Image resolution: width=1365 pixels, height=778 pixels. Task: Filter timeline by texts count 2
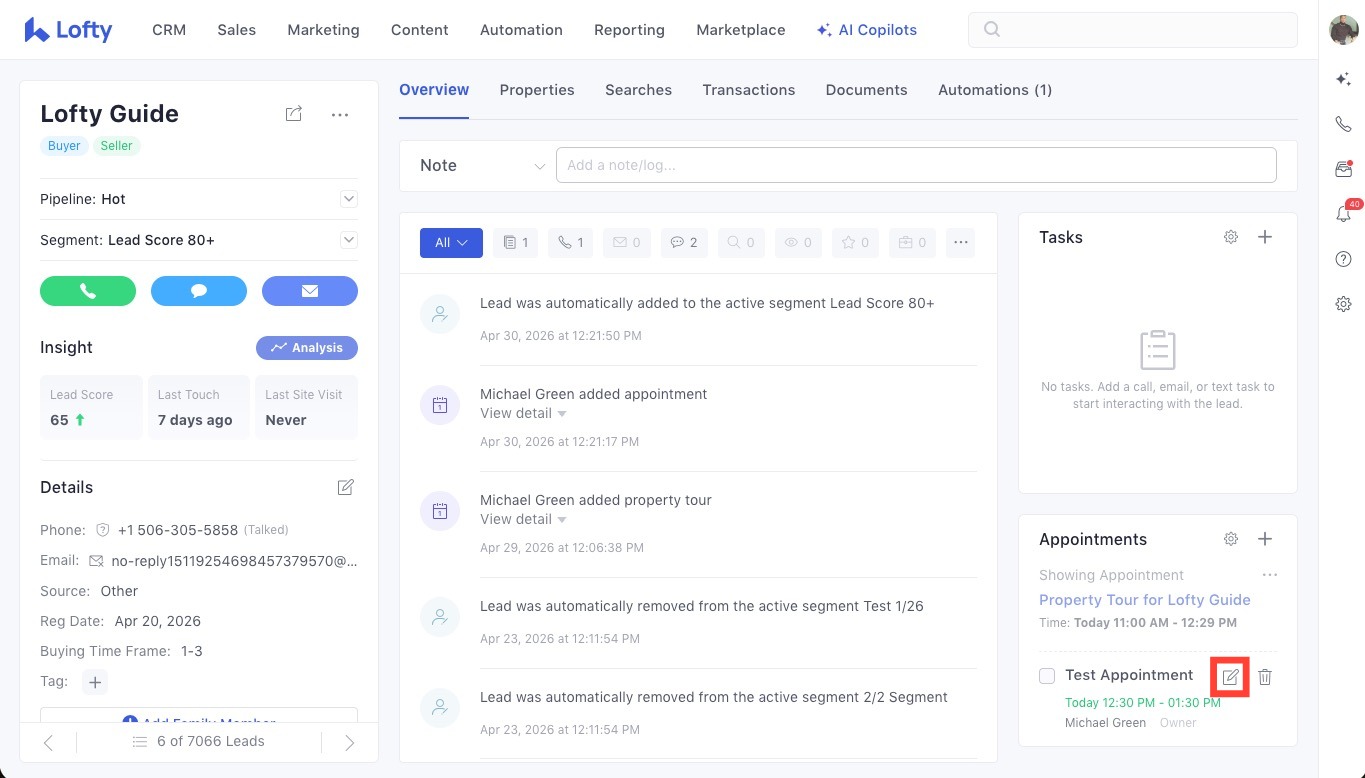[x=684, y=242]
